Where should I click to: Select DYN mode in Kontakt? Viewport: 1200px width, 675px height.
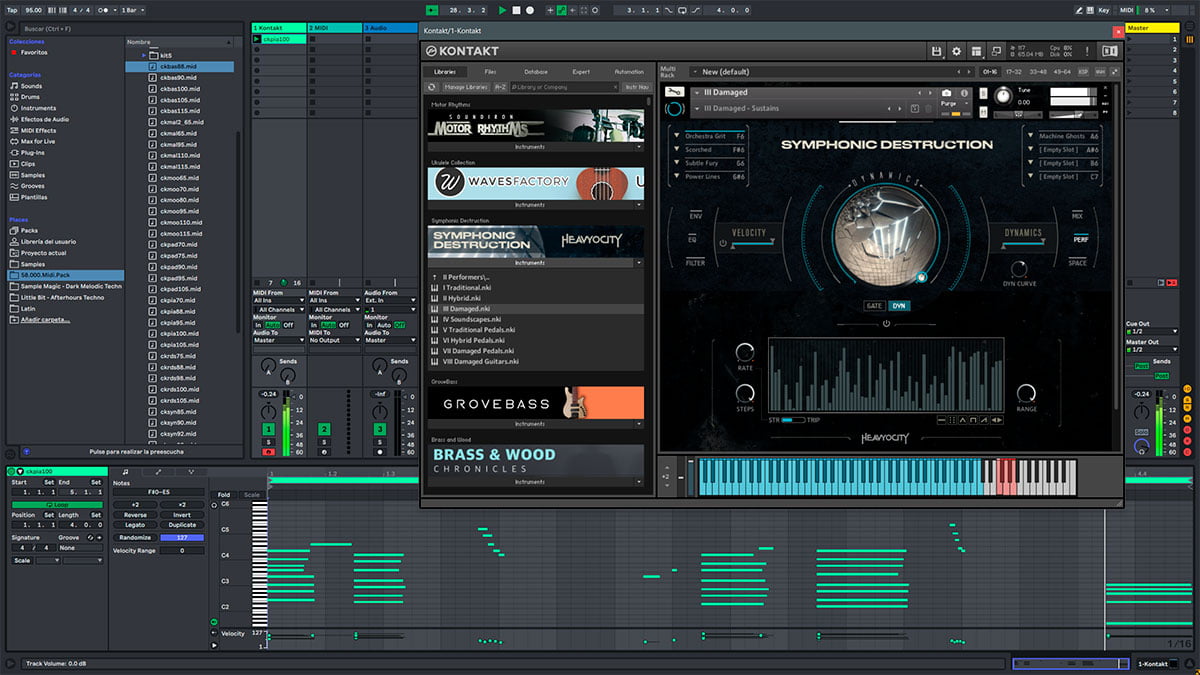[x=898, y=305]
